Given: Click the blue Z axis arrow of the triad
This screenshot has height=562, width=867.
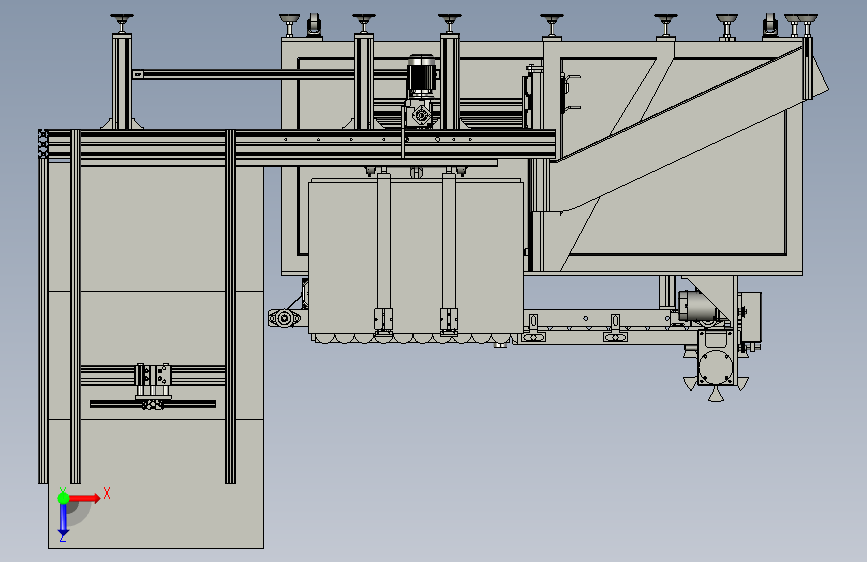Looking at the screenshot, I should 63,520.
